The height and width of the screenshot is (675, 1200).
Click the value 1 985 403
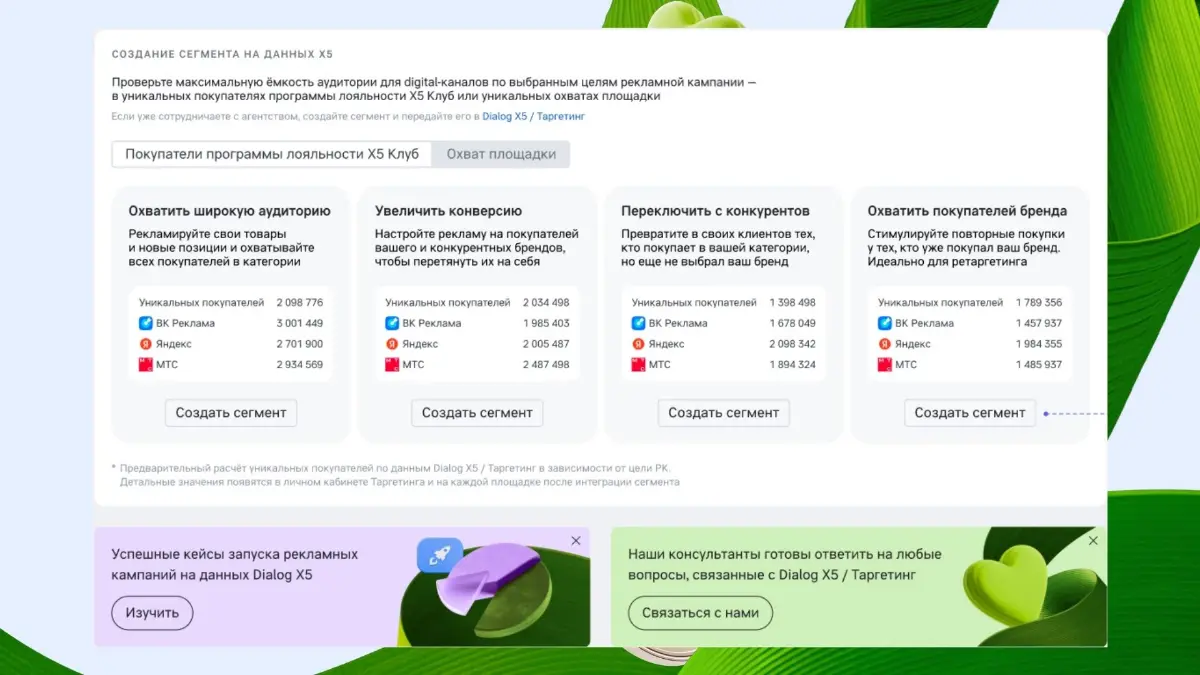click(x=546, y=323)
